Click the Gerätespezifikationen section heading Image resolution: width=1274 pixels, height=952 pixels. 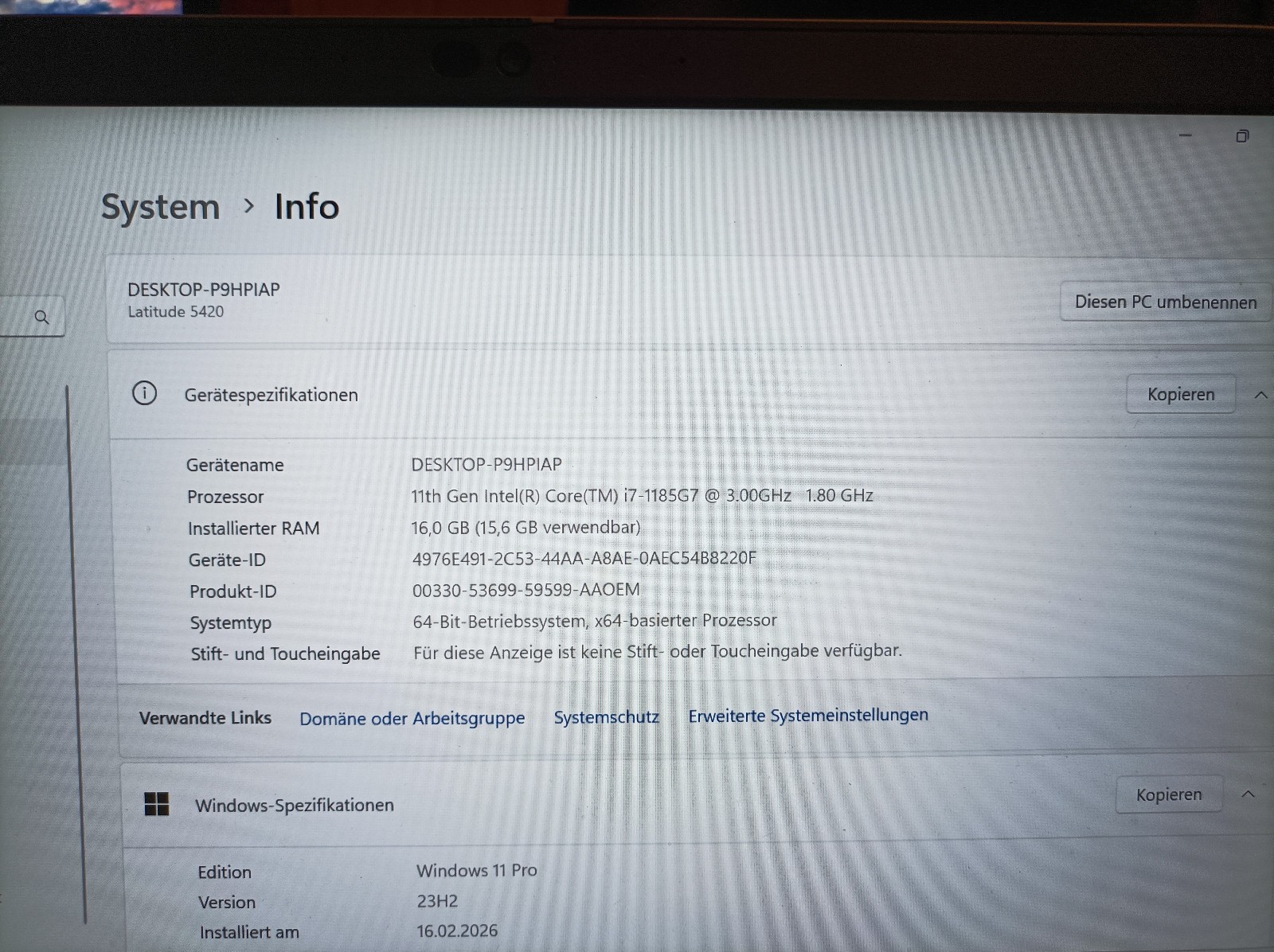[x=271, y=395]
